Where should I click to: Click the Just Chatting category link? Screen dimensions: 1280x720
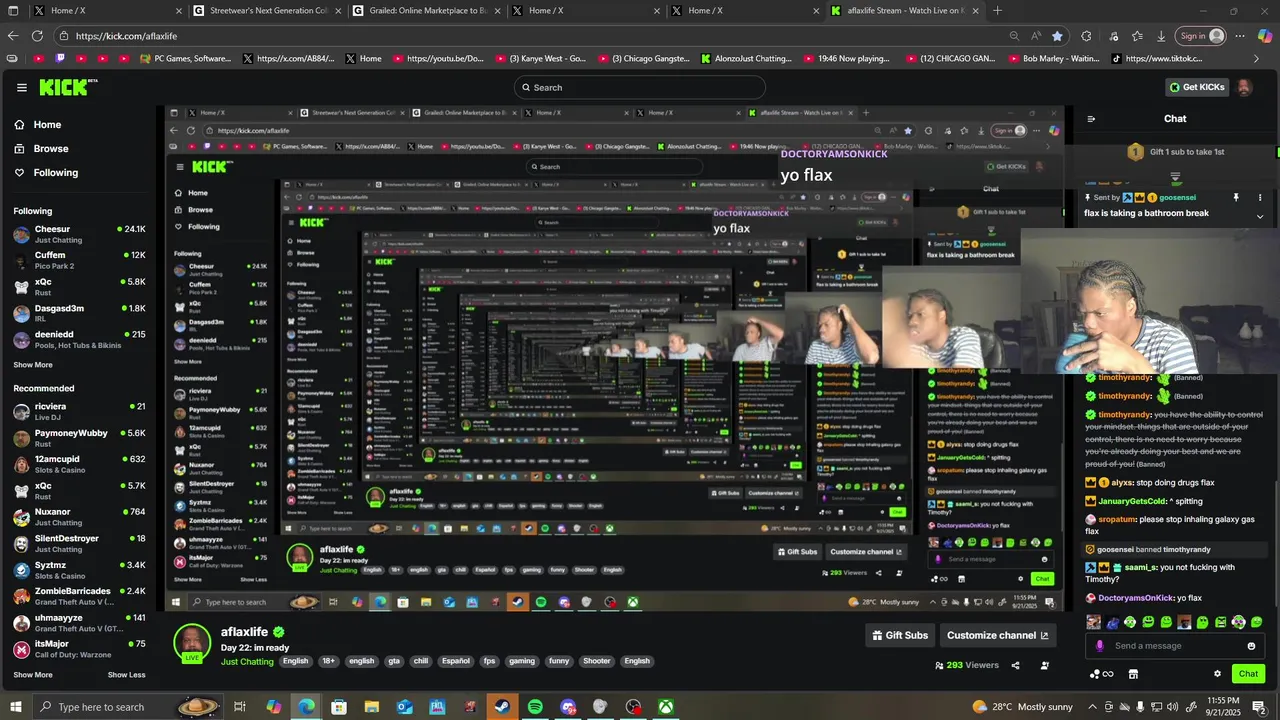[x=247, y=662]
